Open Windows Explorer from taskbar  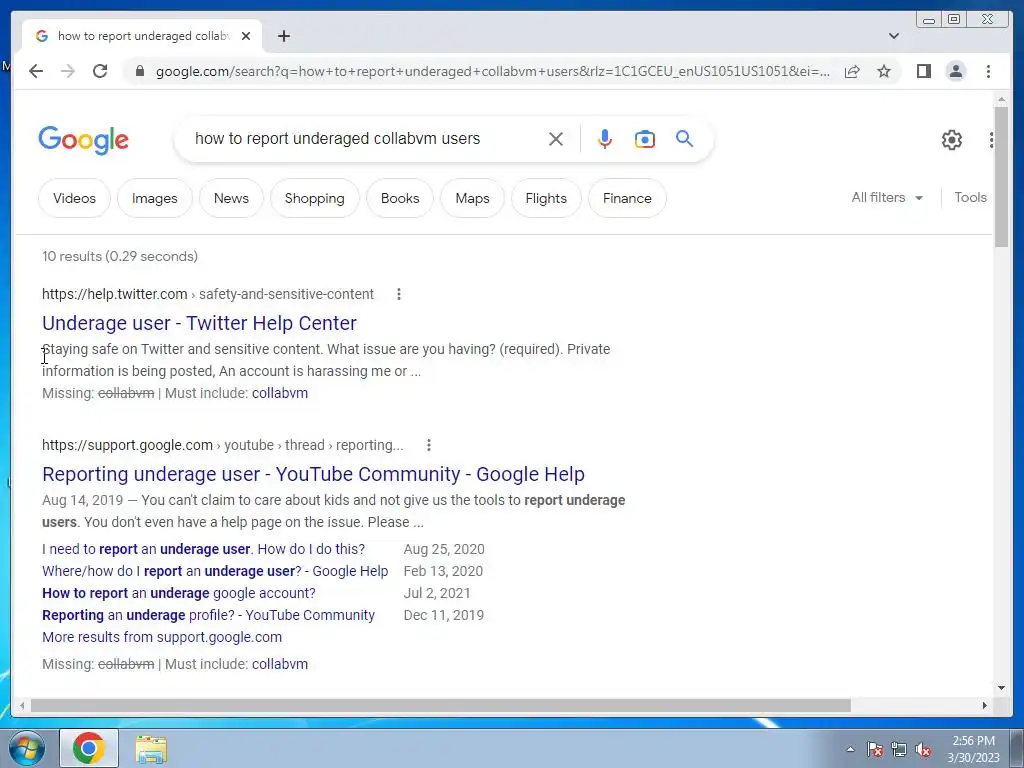tap(151, 749)
